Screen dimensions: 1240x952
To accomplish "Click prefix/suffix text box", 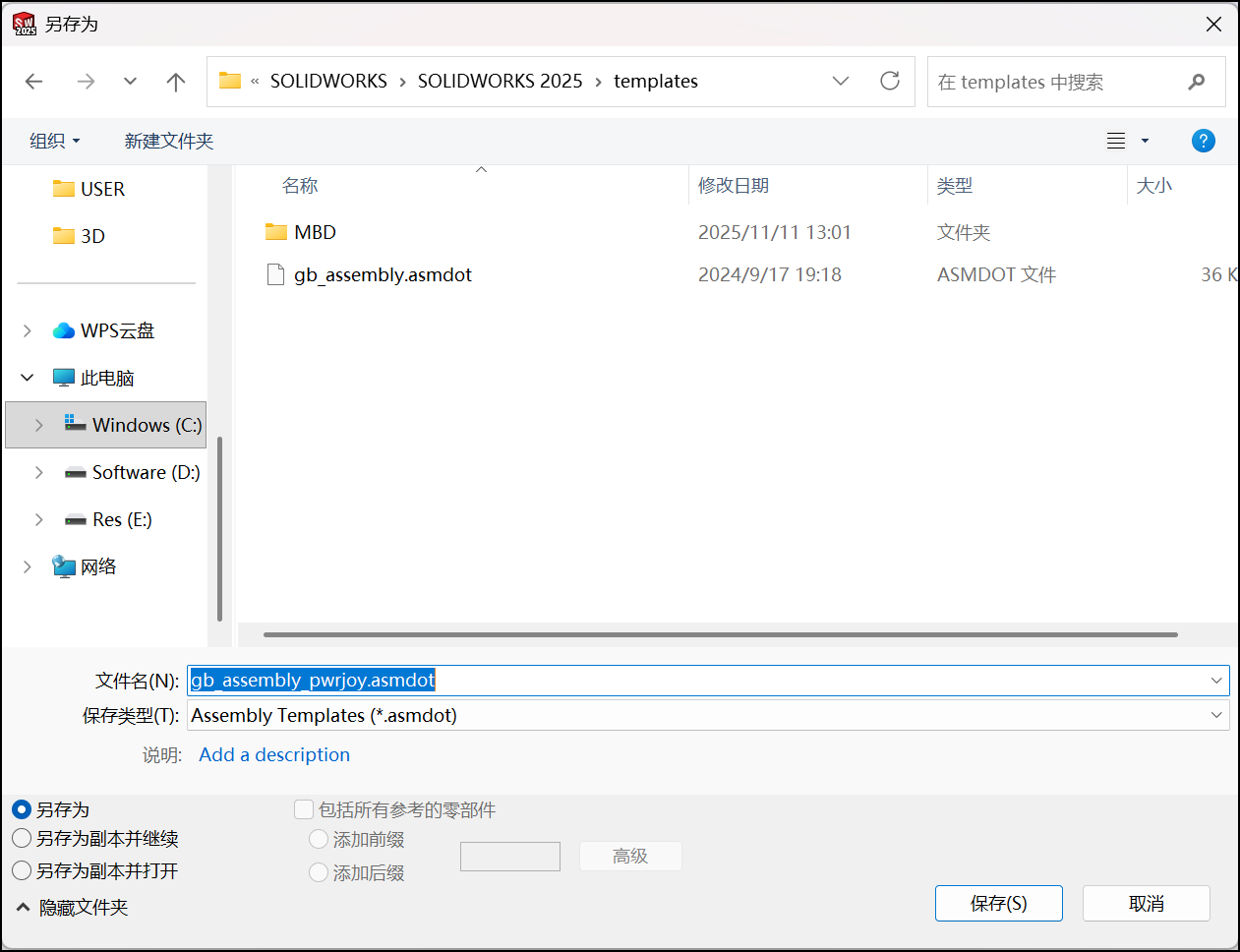I will click(x=510, y=857).
